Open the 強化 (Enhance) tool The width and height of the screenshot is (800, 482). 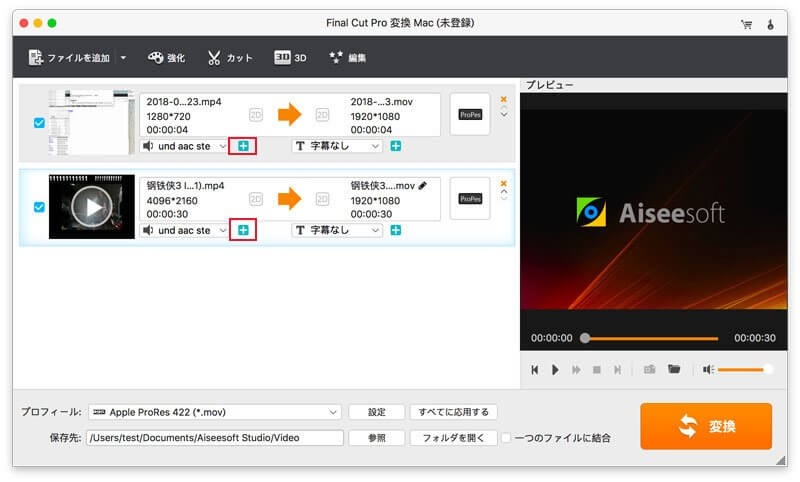[x=166, y=58]
